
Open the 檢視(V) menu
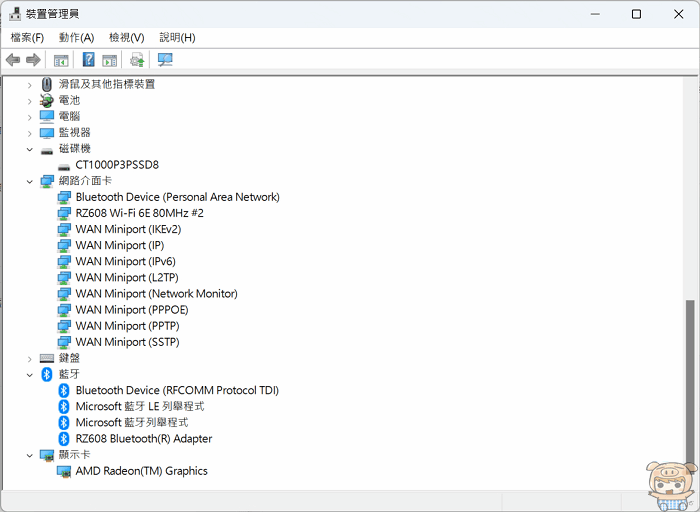[x=127, y=37]
